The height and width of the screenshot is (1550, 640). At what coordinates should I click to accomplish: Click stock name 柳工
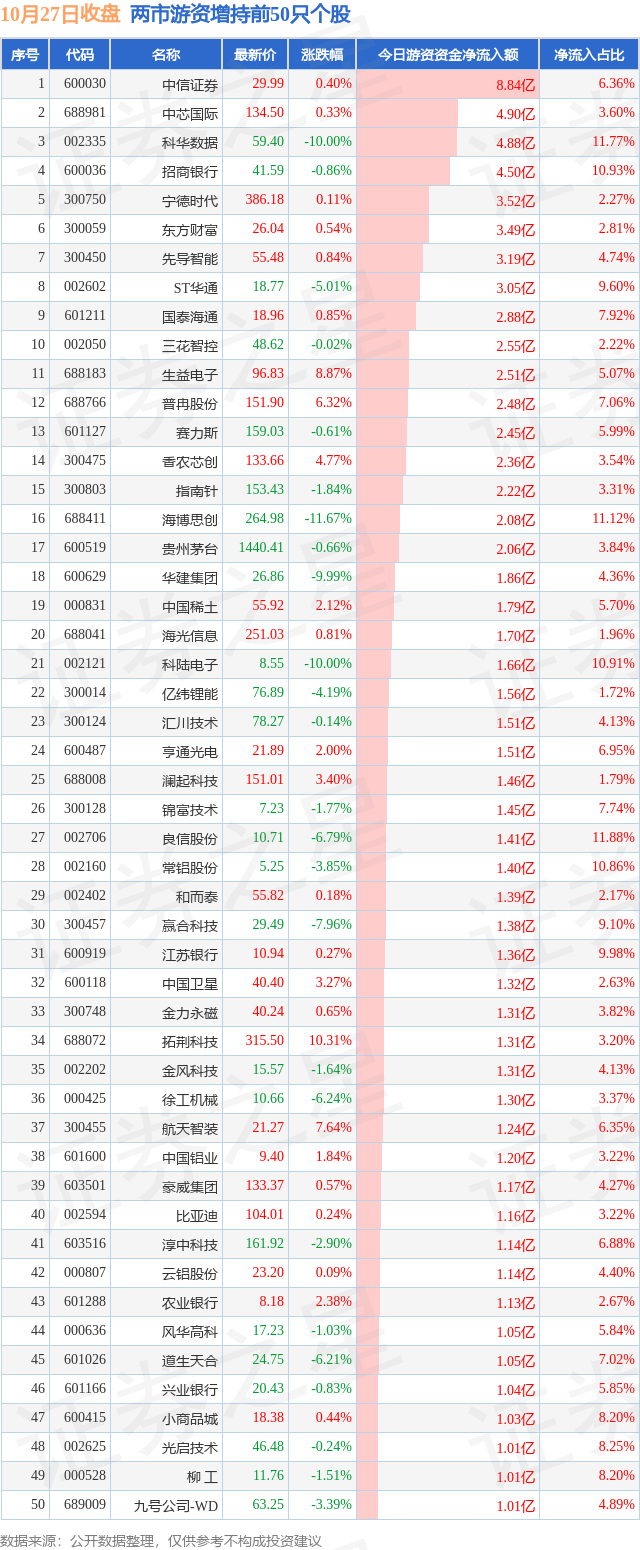point(201,1476)
